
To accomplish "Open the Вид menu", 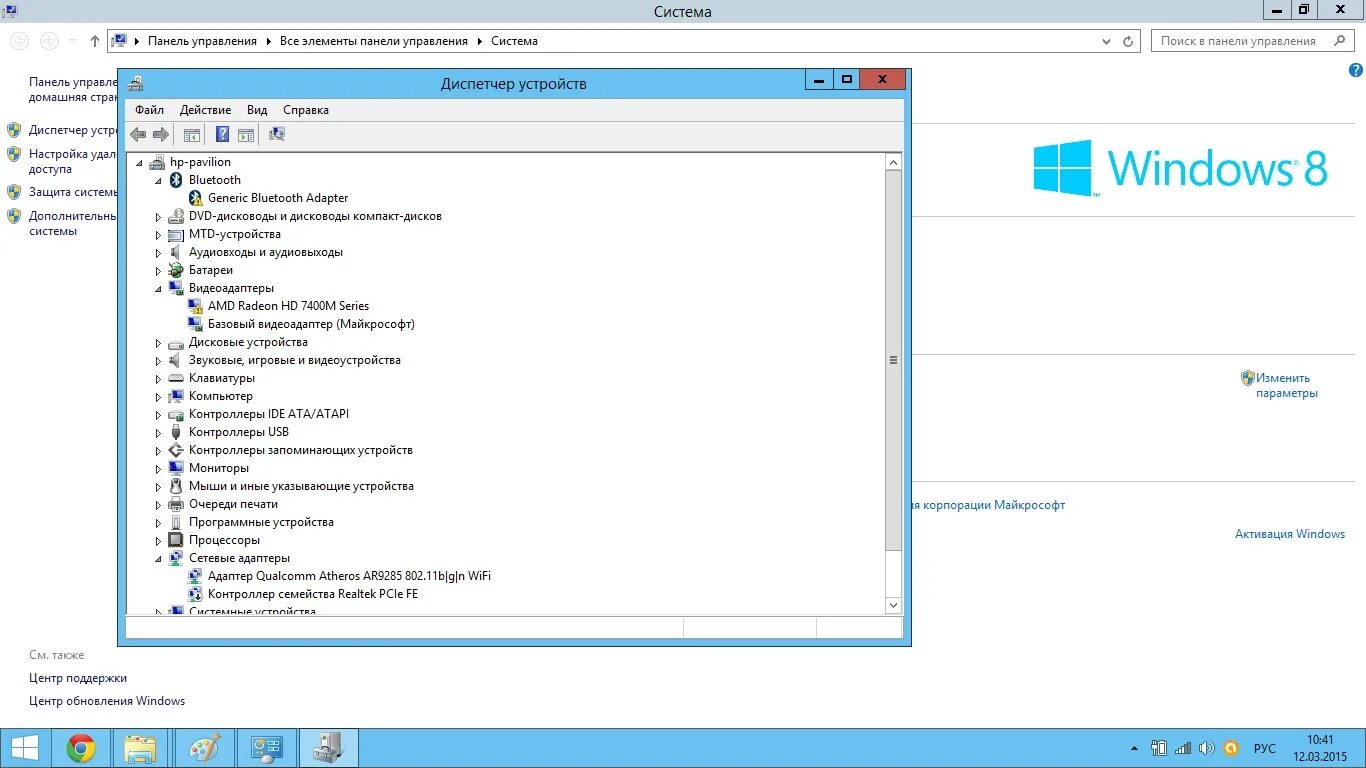I will pos(257,110).
